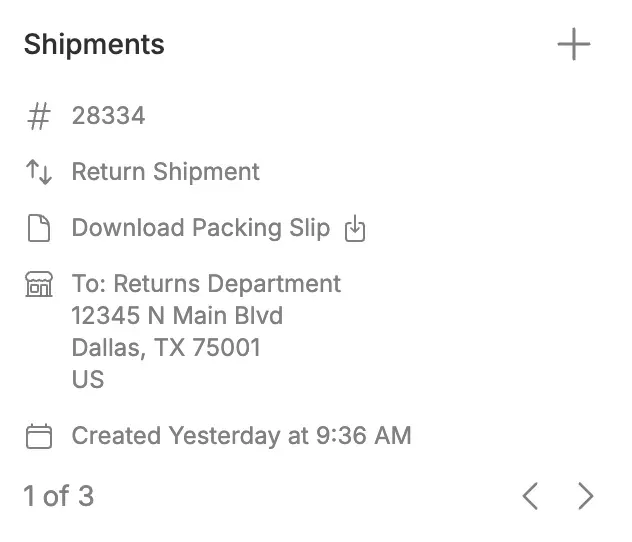Click the '1 of 3' page indicator

58,496
